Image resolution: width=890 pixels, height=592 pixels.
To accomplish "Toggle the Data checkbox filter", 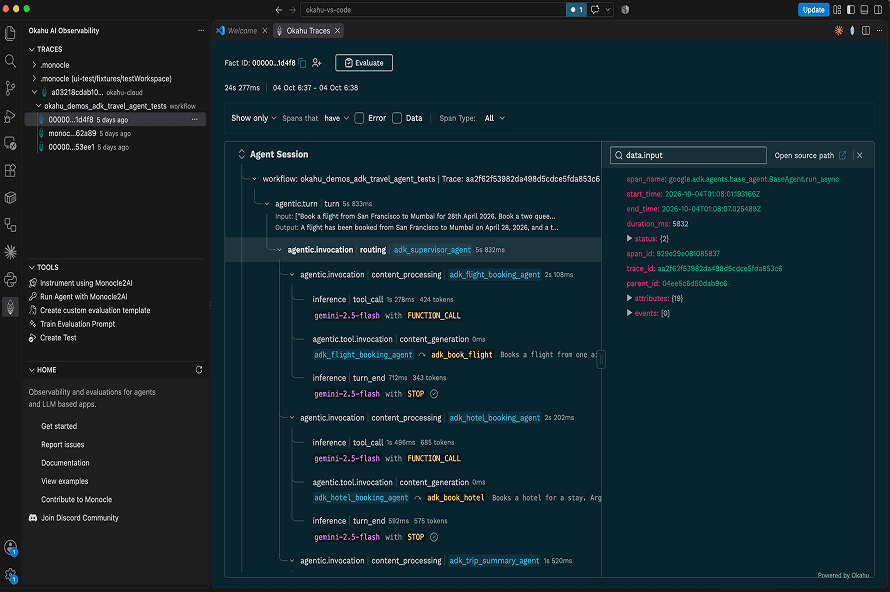I will [397, 118].
